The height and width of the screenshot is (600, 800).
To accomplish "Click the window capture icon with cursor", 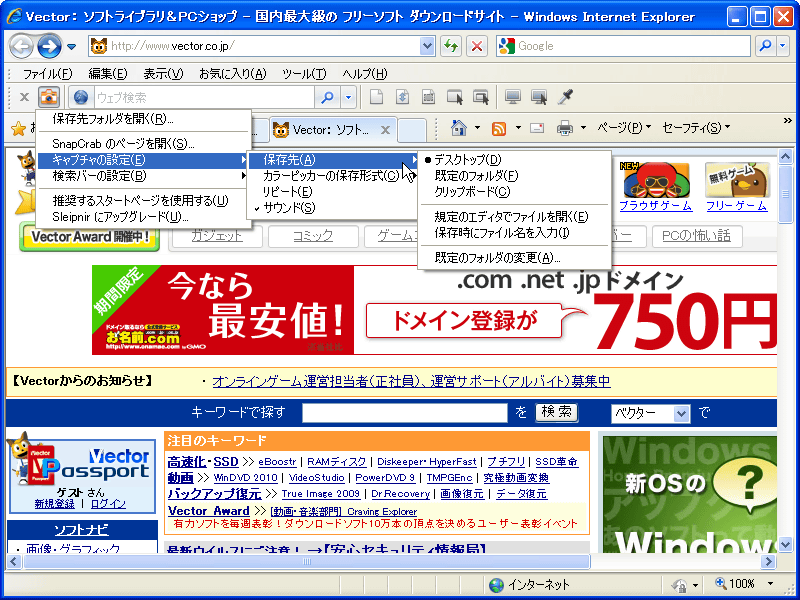I will (455, 96).
